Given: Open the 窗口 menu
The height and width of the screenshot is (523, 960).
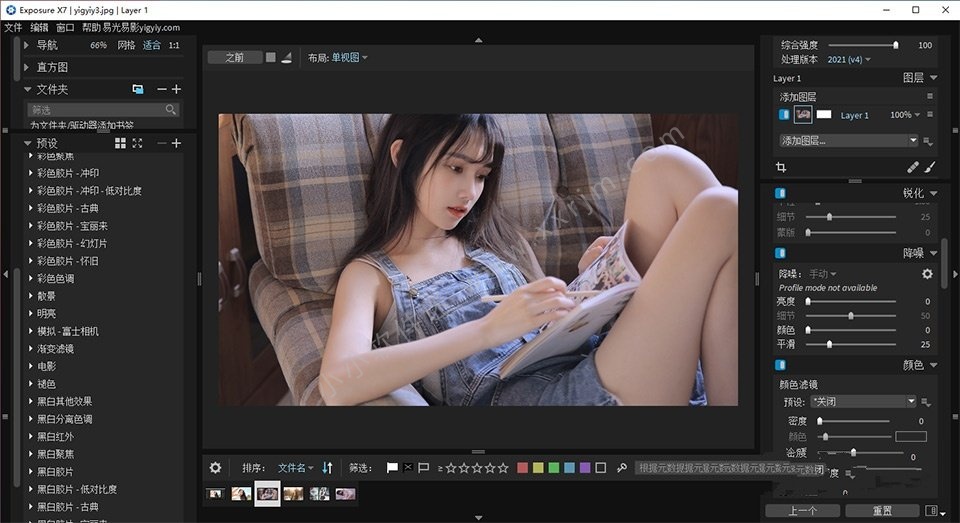Looking at the screenshot, I should 65,28.
